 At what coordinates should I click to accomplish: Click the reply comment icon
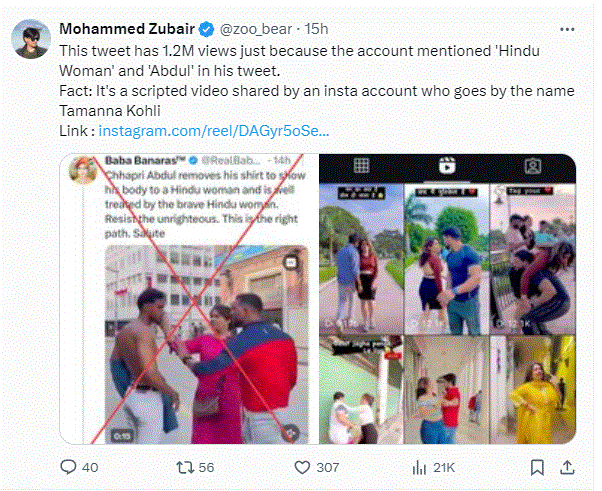tap(69, 466)
